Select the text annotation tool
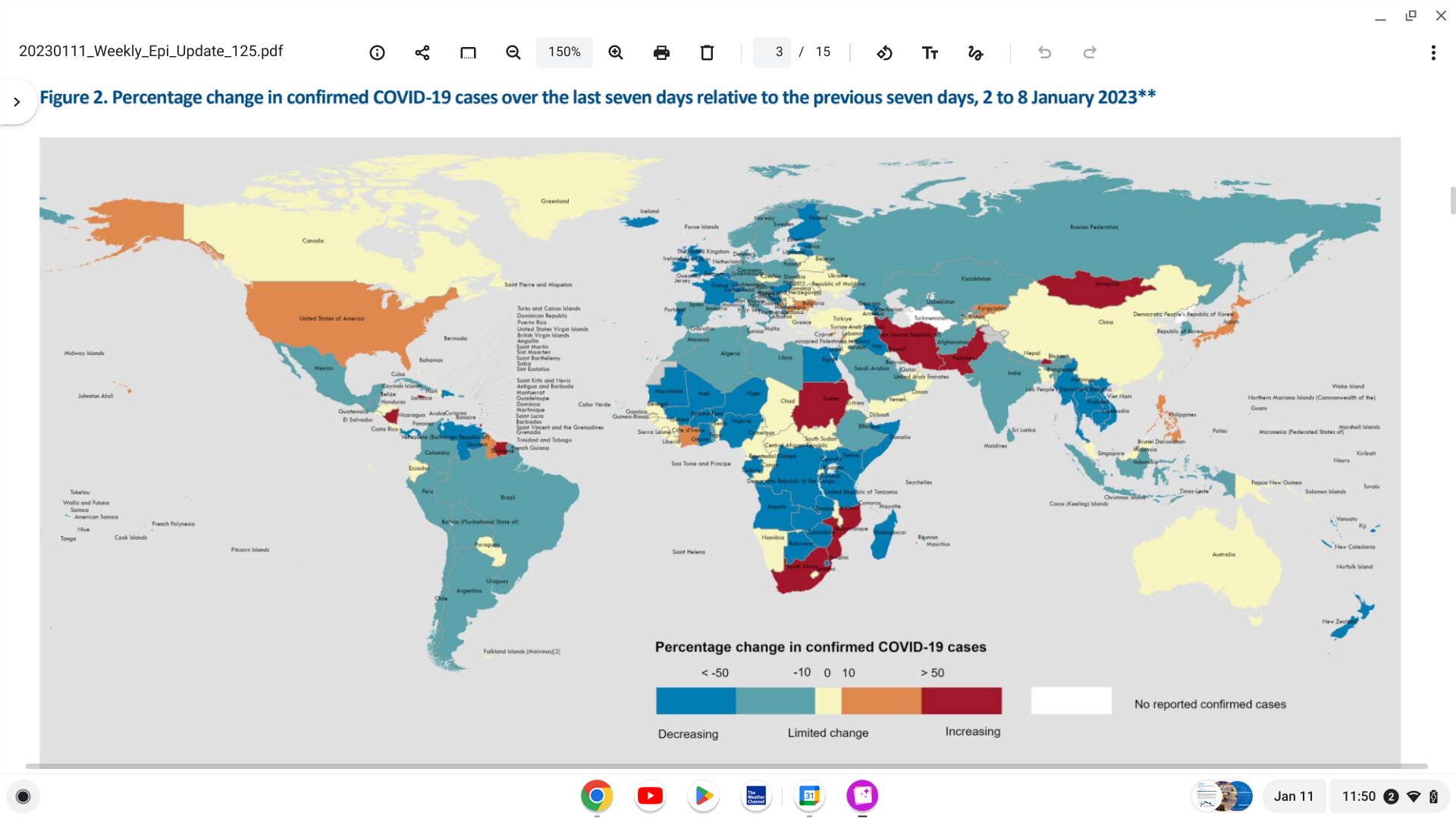Image resolution: width=1456 pixels, height=819 pixels. (930, 52)
